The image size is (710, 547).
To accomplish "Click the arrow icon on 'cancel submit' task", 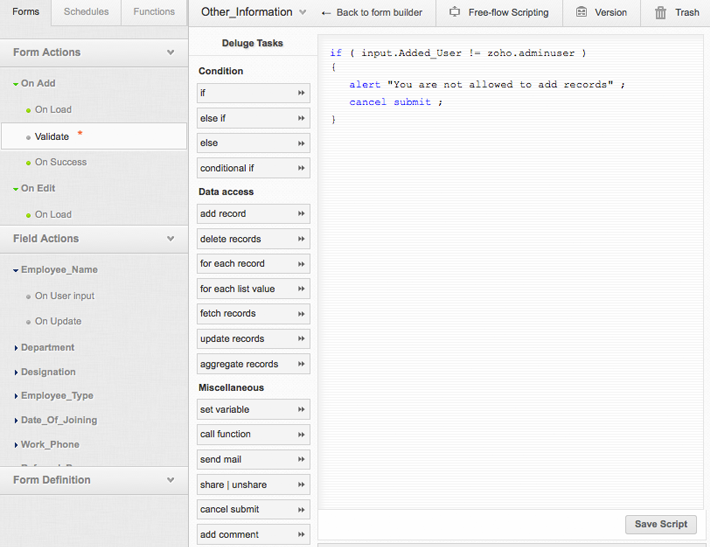I will point(301,510).
